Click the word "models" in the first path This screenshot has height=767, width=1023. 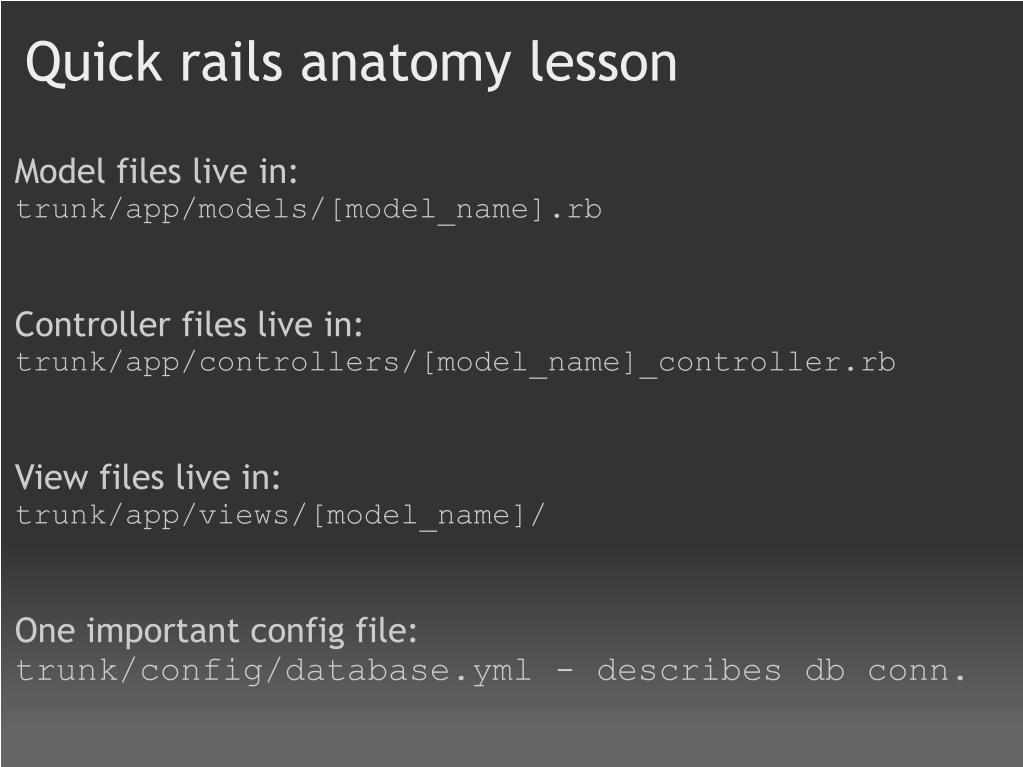pyautogui.click(x=252, y=210)
